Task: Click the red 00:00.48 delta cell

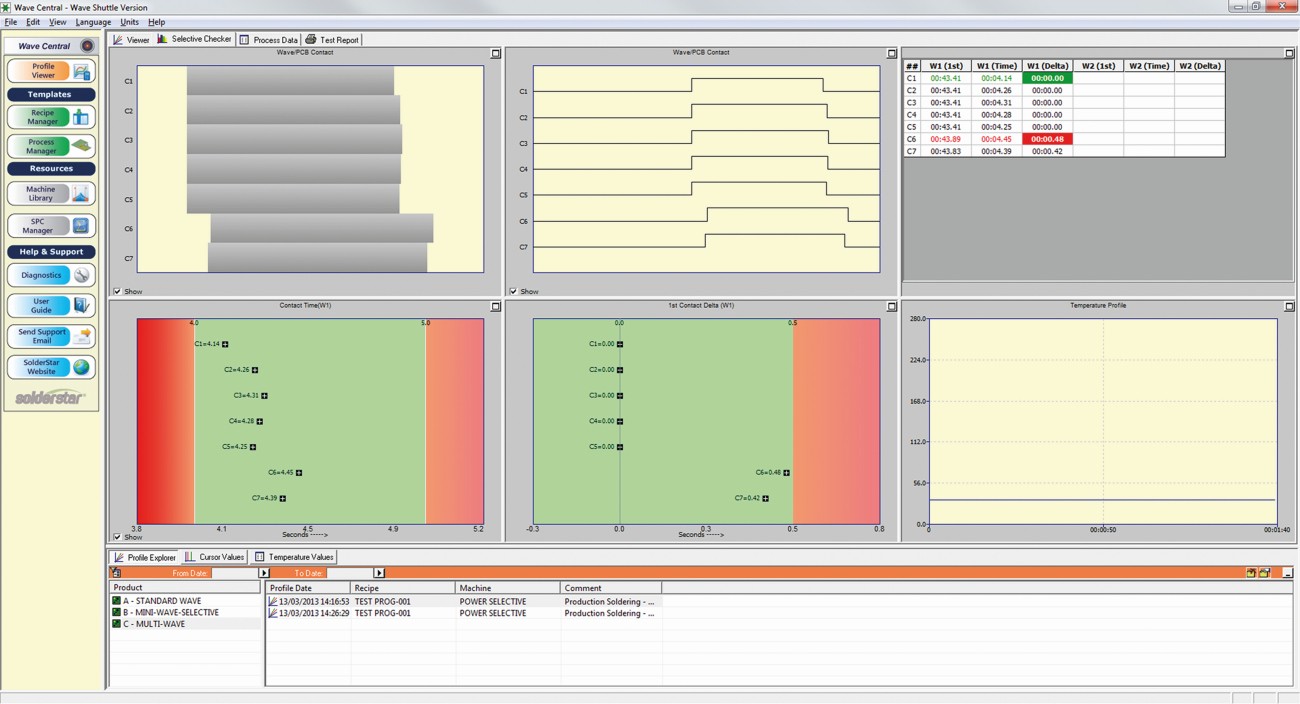Action: [1047, 139]
